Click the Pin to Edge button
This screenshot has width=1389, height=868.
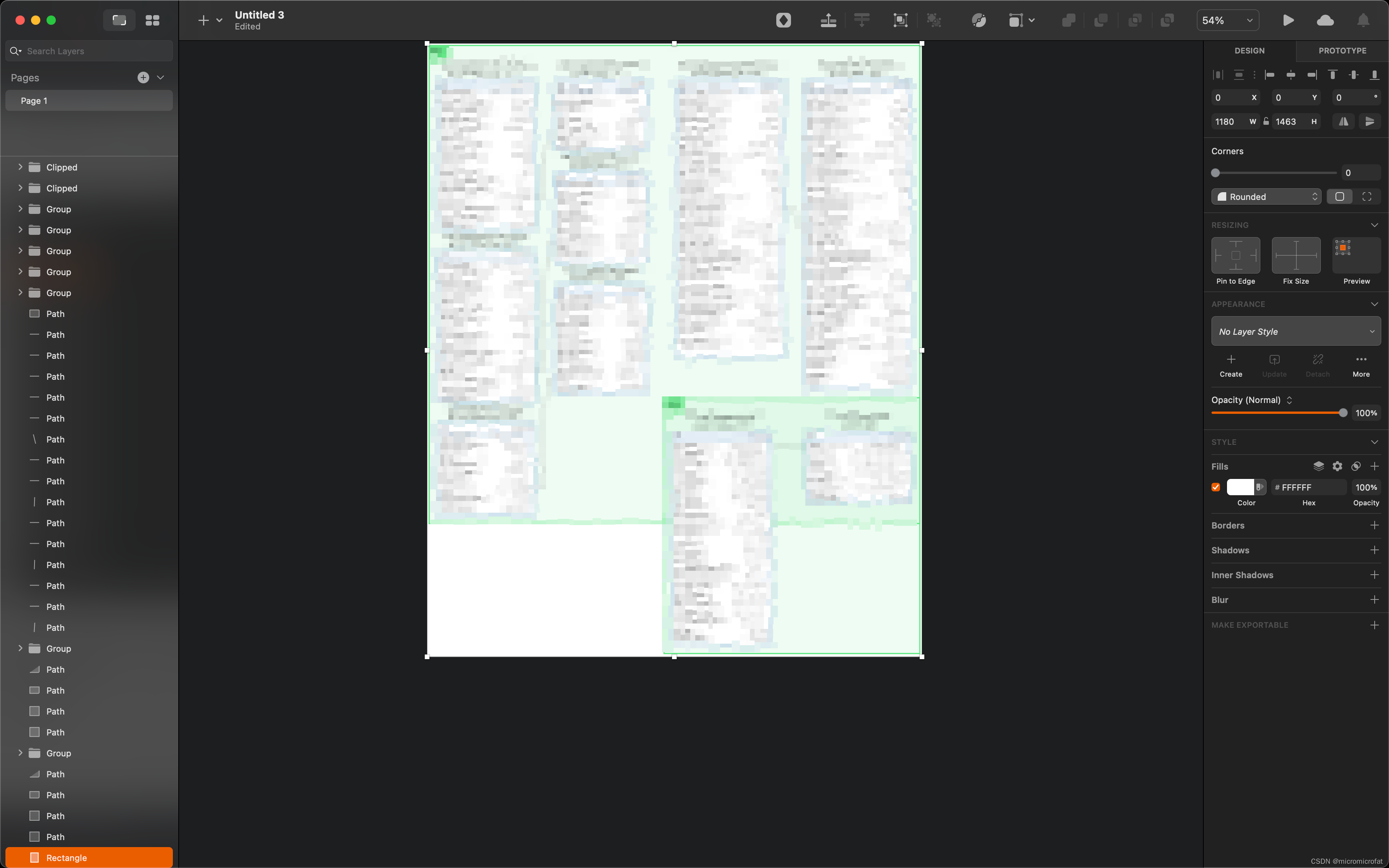pos(1235,255)
